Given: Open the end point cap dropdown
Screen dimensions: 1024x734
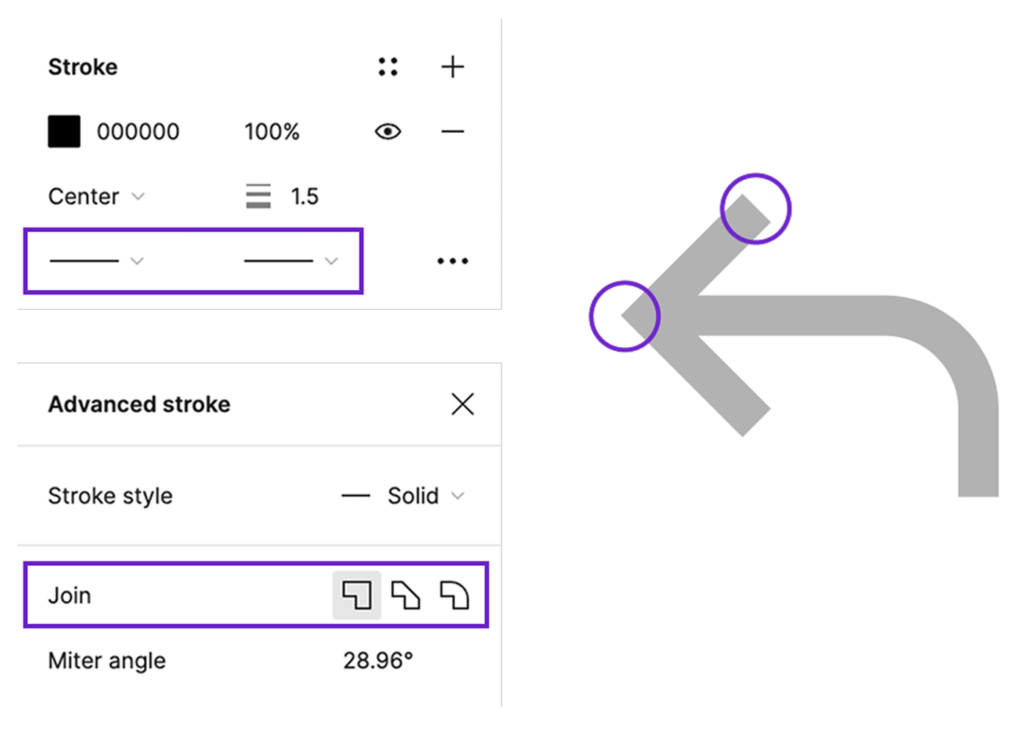Looking at the screenshot, I should 291,261.
